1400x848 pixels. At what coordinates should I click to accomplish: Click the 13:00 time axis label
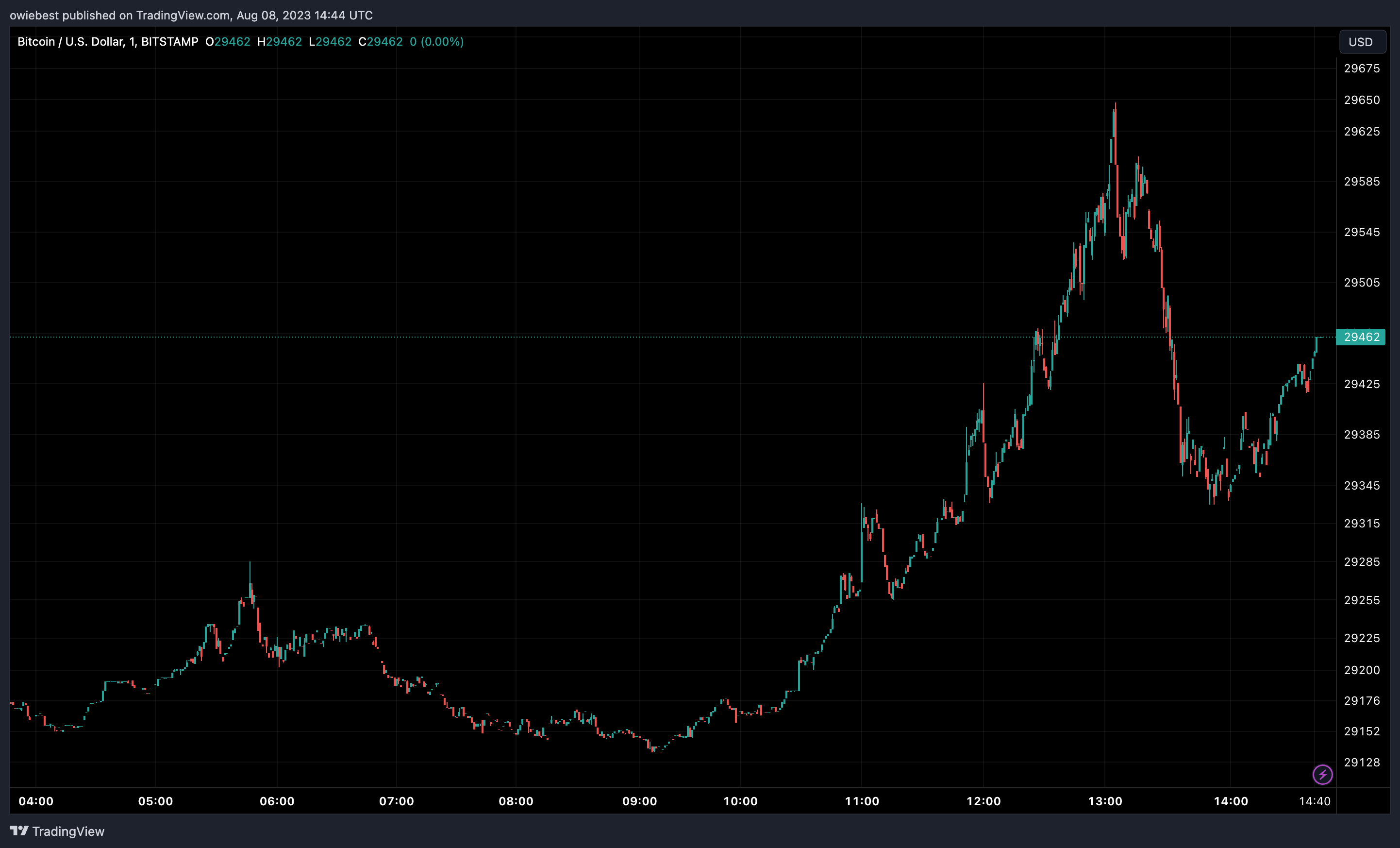pos(1104,801)
